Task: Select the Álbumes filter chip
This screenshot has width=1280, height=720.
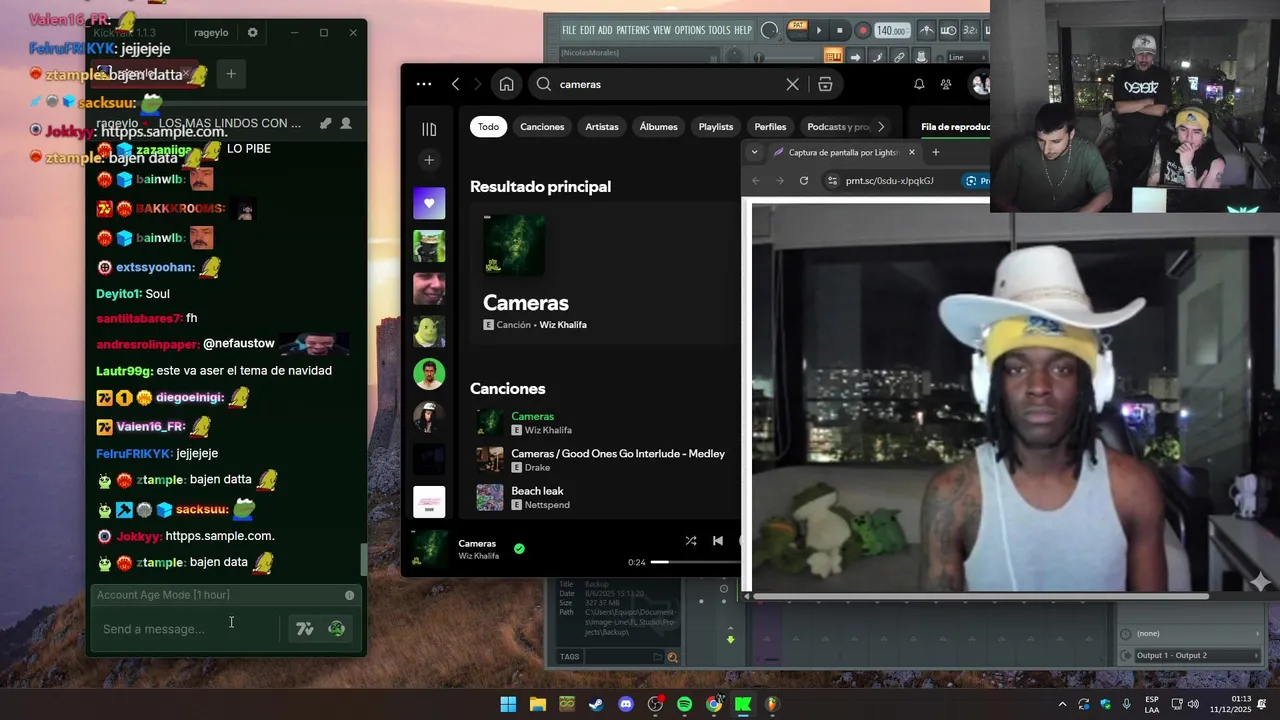Action: (x=658, y=127)
